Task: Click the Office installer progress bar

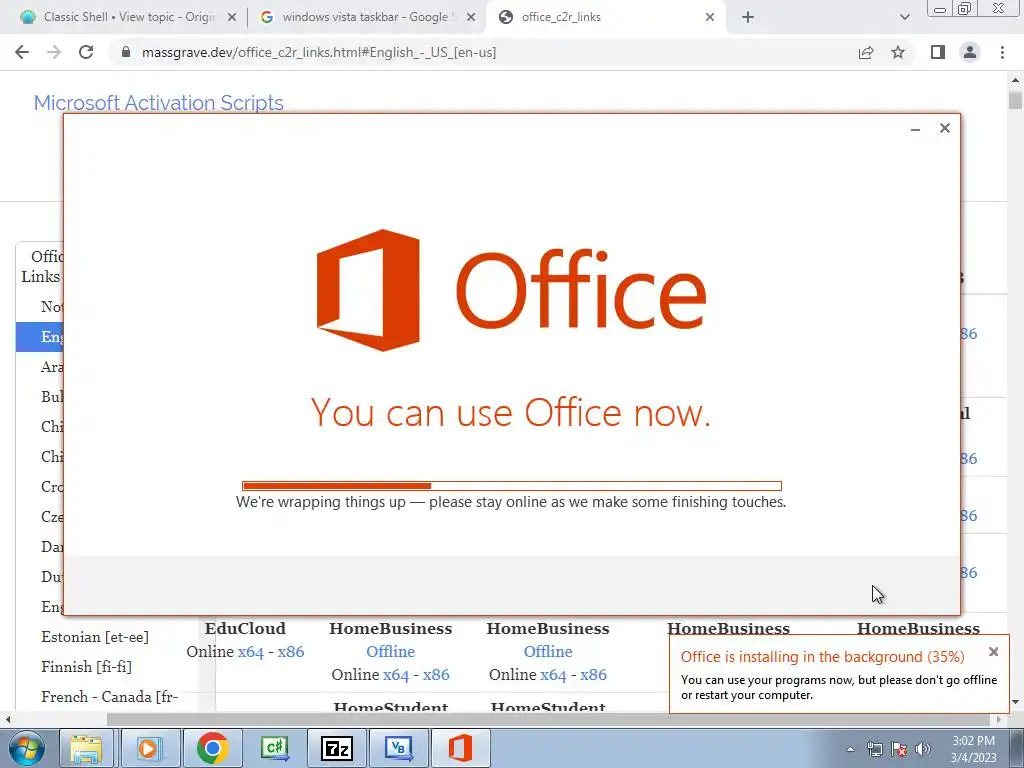Action: coord(512,486)
